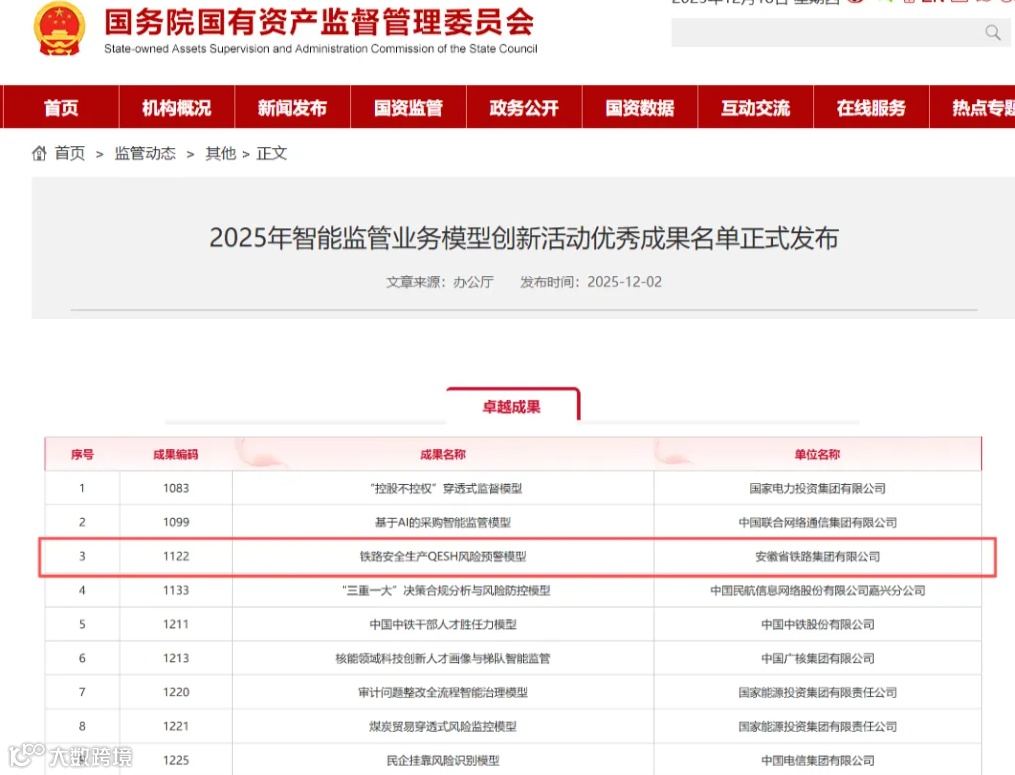The height and width of the screenshot is (775, 1015).
Task: Click 国家能源投资集团 cell in row 8
Action: [818, 726]
